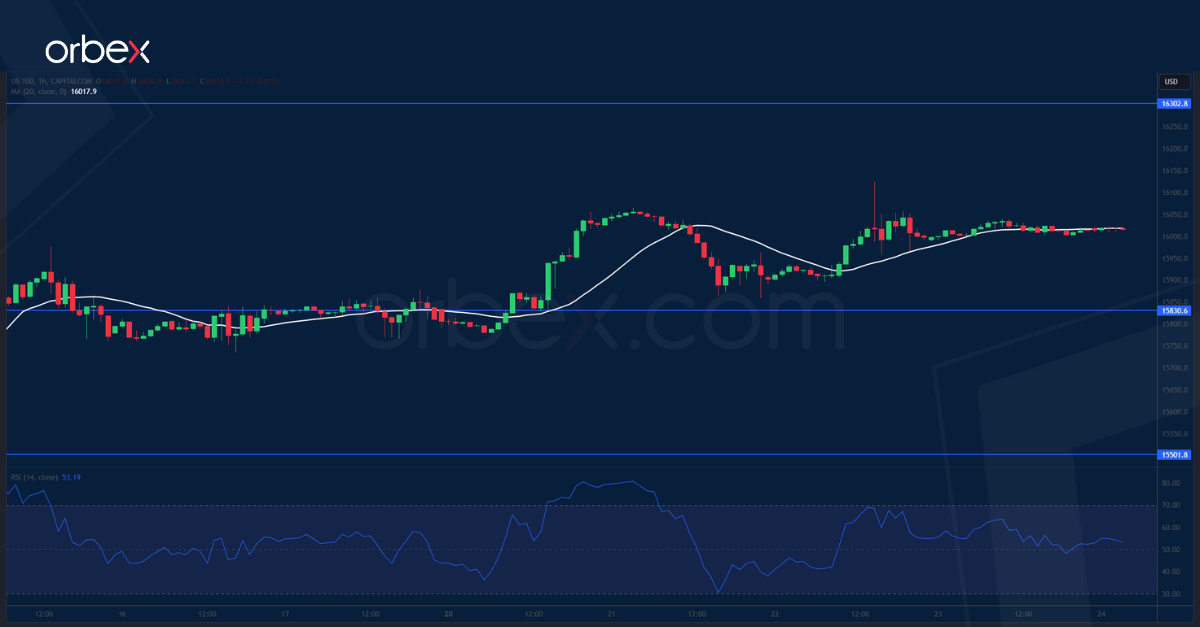The image size is (1200, 627).
Task: Click date label 22 on time axis
Action: [x=775, y=613]
